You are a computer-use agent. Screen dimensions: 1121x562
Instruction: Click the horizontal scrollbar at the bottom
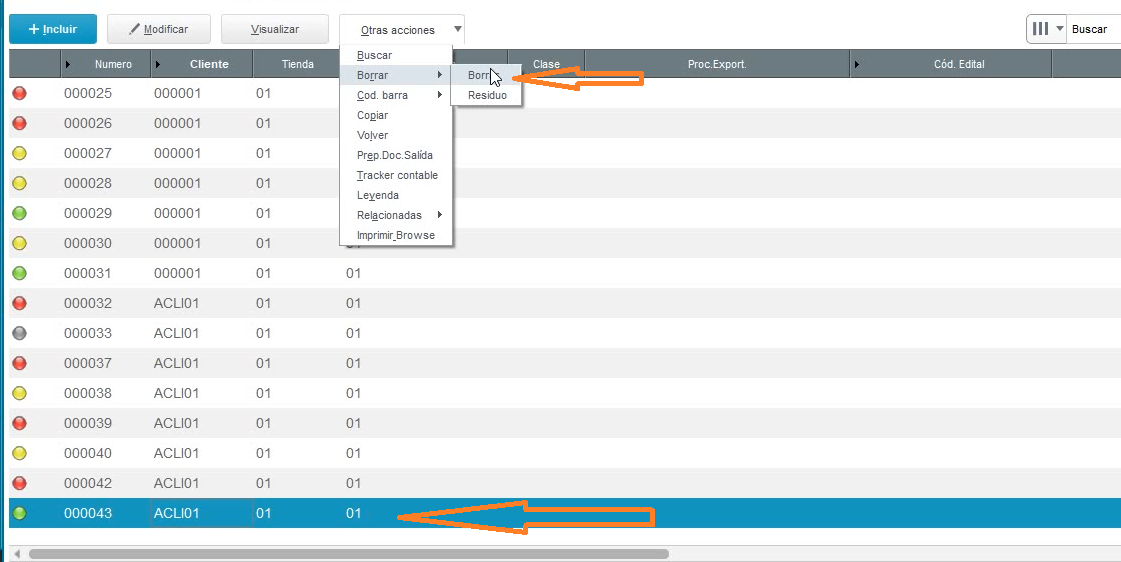[348, 553]
